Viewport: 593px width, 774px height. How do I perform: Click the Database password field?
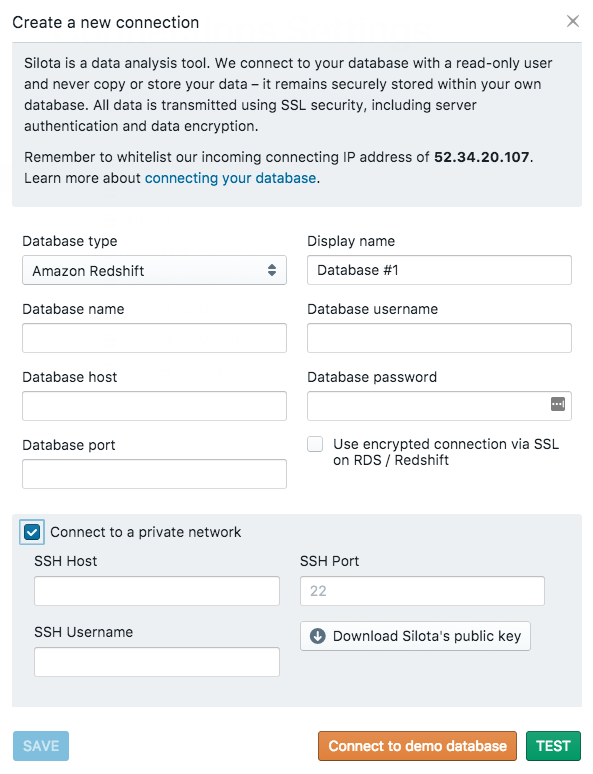pyautogui.click(x=439, y=406)
